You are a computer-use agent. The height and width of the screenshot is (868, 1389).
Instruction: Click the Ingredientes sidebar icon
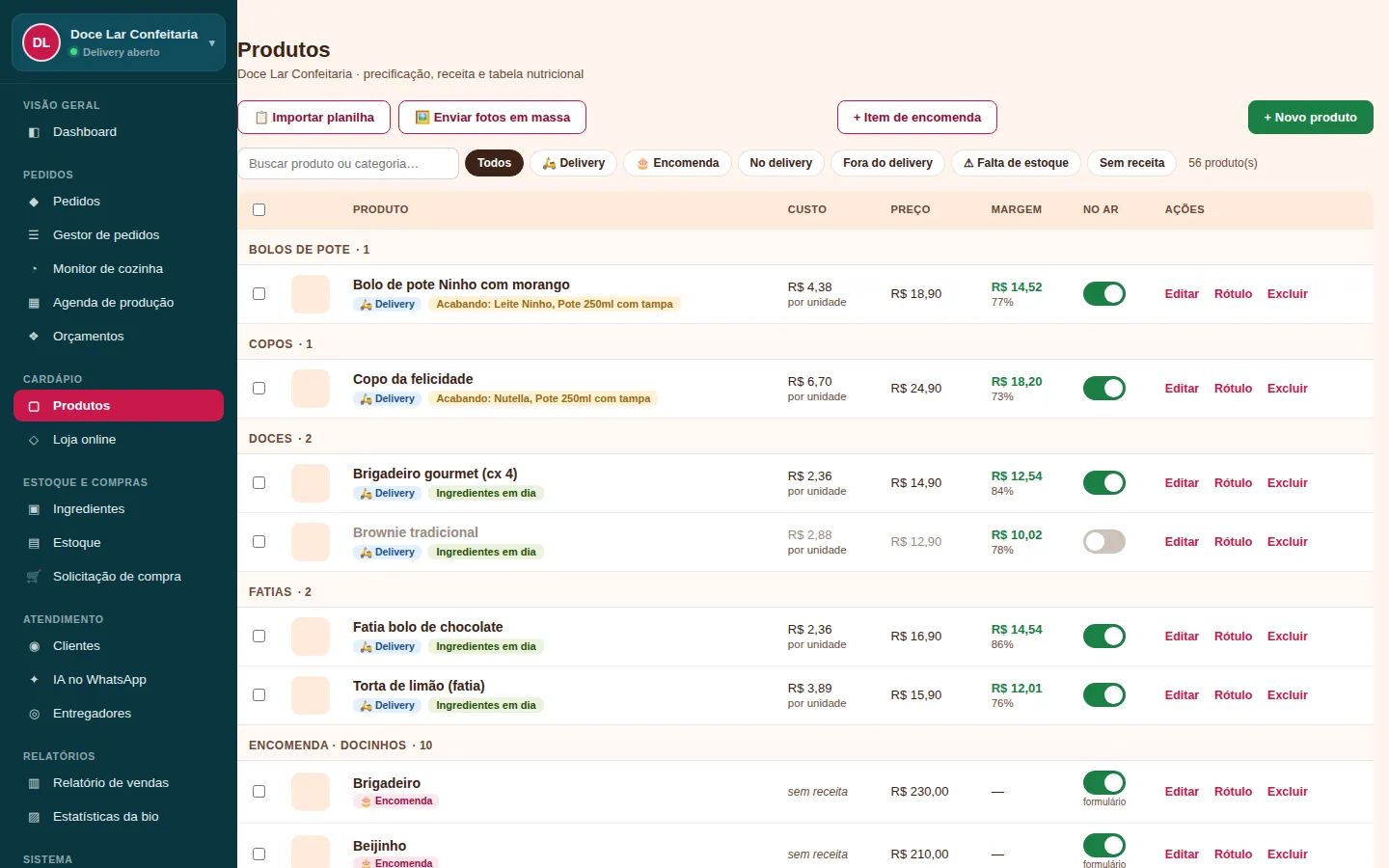pos(34,509)
